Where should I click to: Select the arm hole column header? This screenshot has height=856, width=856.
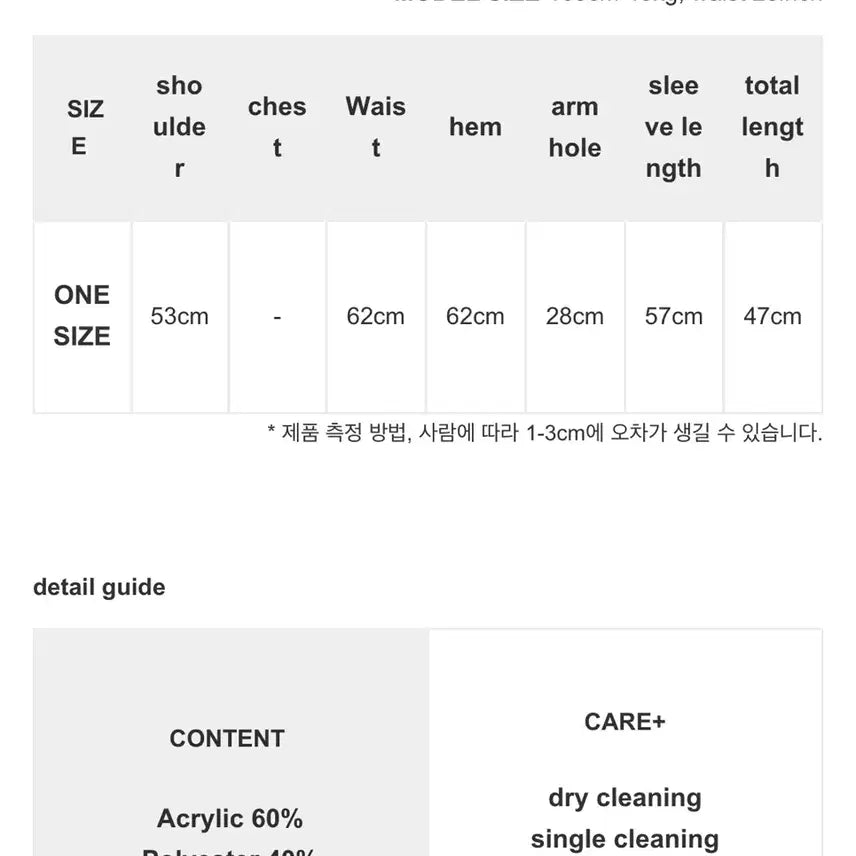[575, 128]
